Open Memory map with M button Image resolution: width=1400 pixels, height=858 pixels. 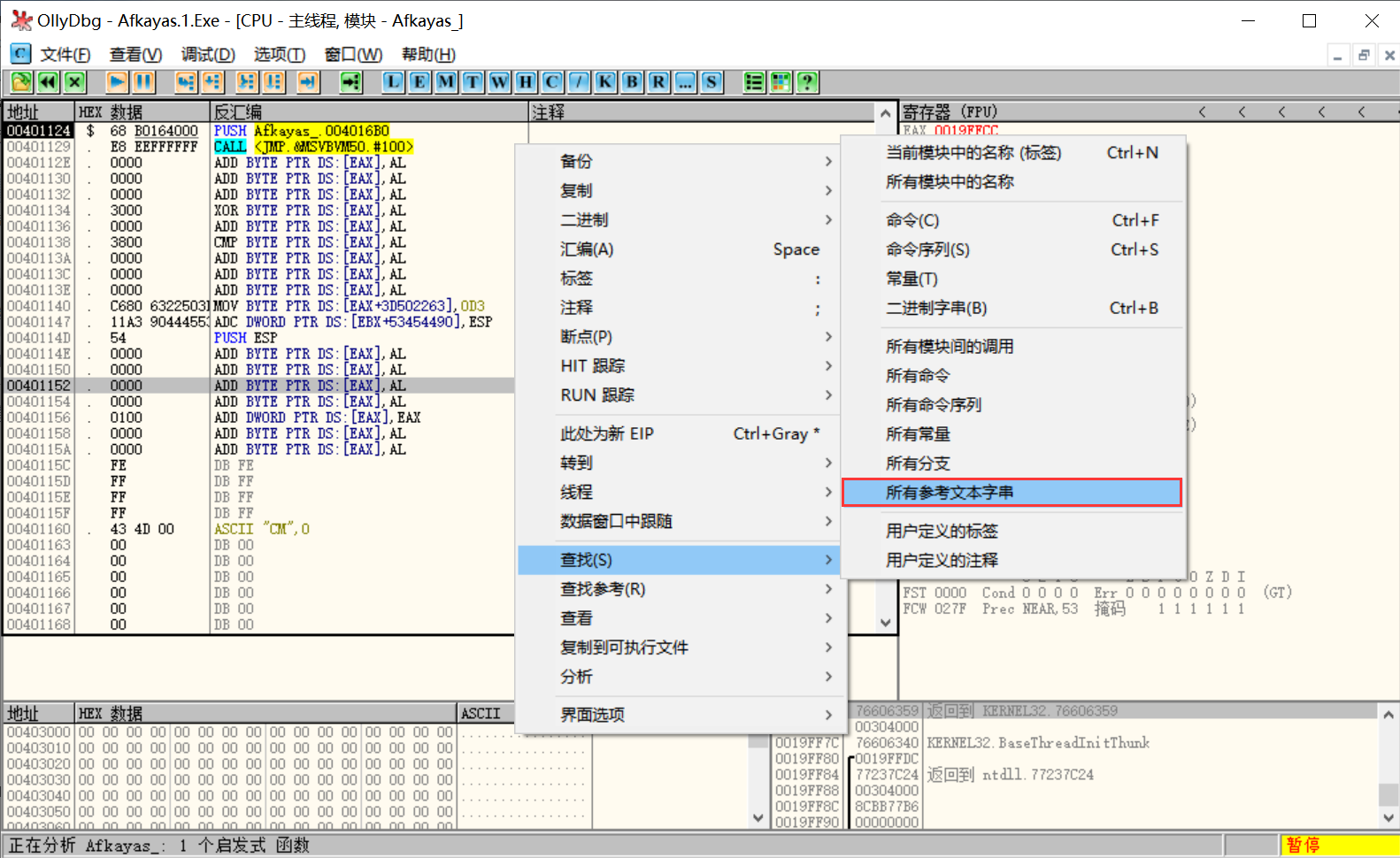click(446, 82)
